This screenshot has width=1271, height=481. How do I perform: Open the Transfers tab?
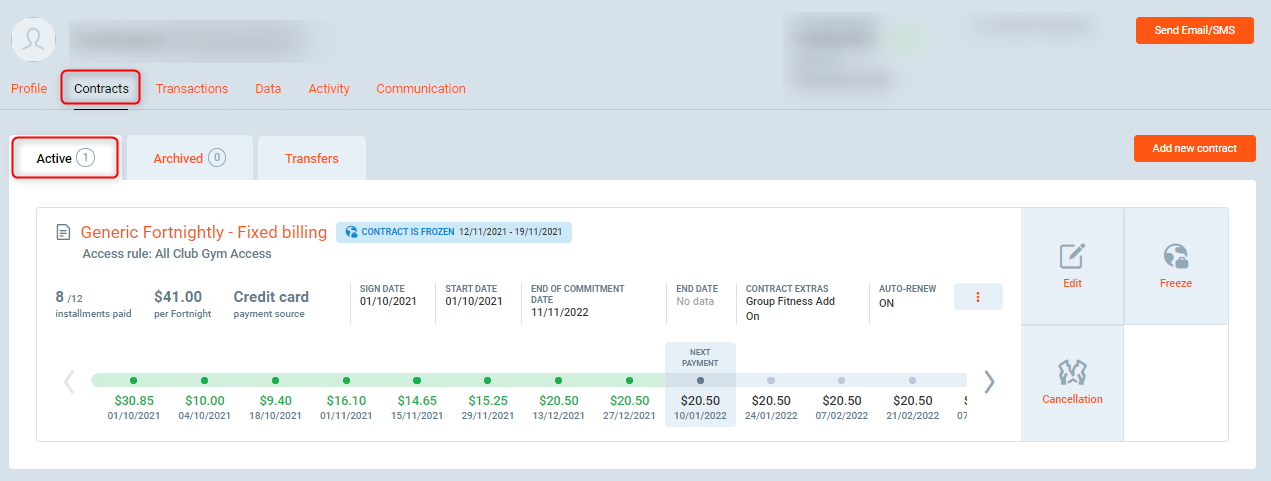311,158
